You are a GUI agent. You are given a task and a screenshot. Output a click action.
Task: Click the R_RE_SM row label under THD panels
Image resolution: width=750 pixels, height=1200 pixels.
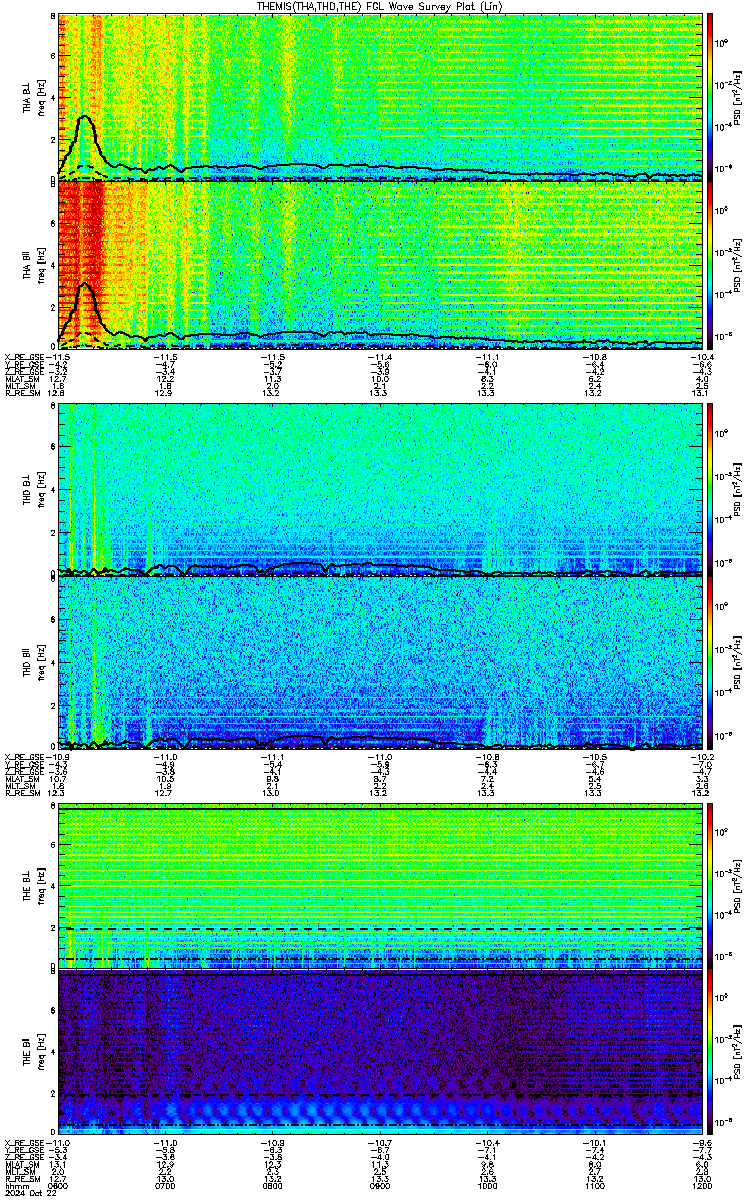[x=24, y=793]
